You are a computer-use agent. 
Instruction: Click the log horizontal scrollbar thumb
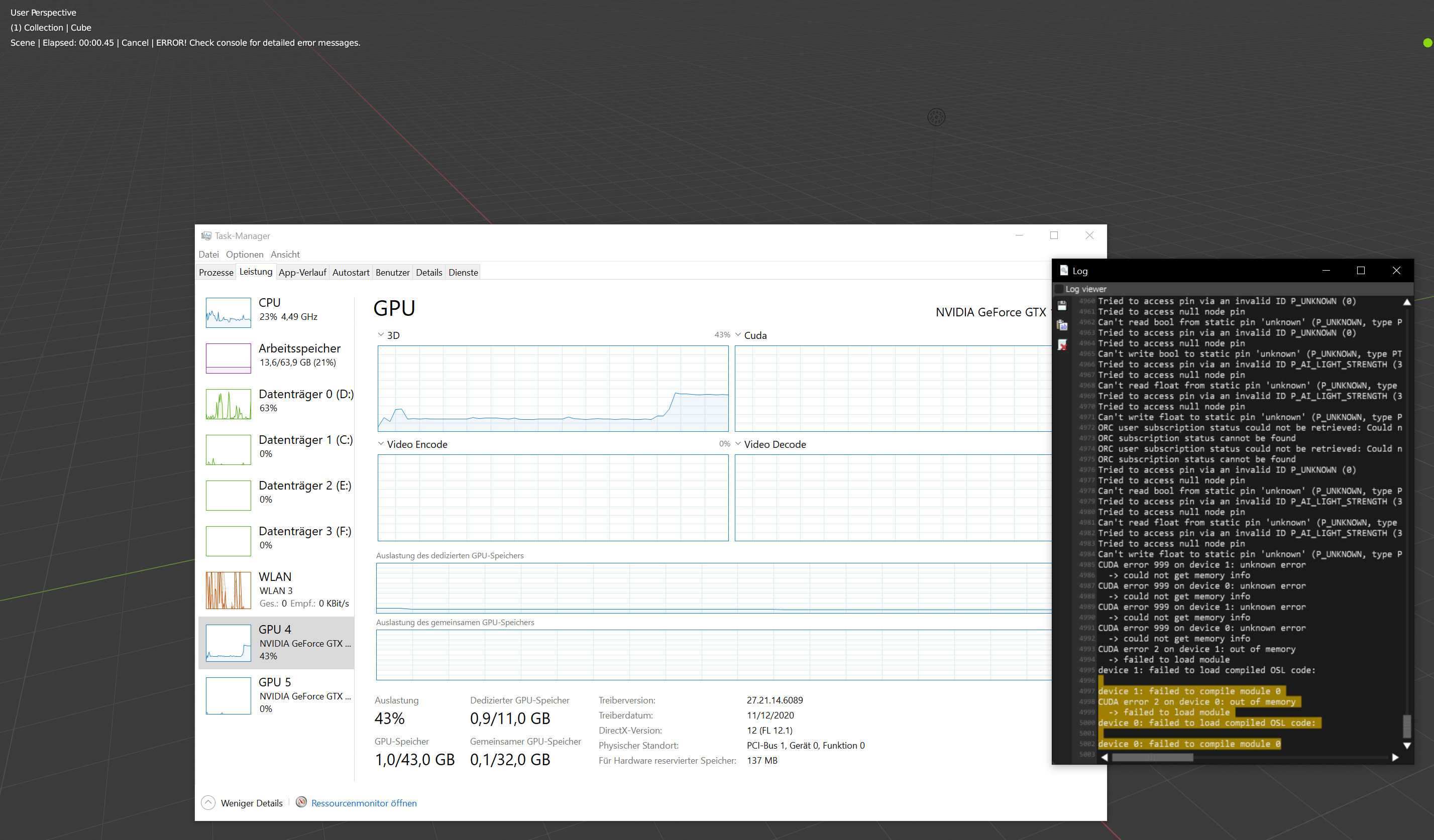[x=1152, y=758]
